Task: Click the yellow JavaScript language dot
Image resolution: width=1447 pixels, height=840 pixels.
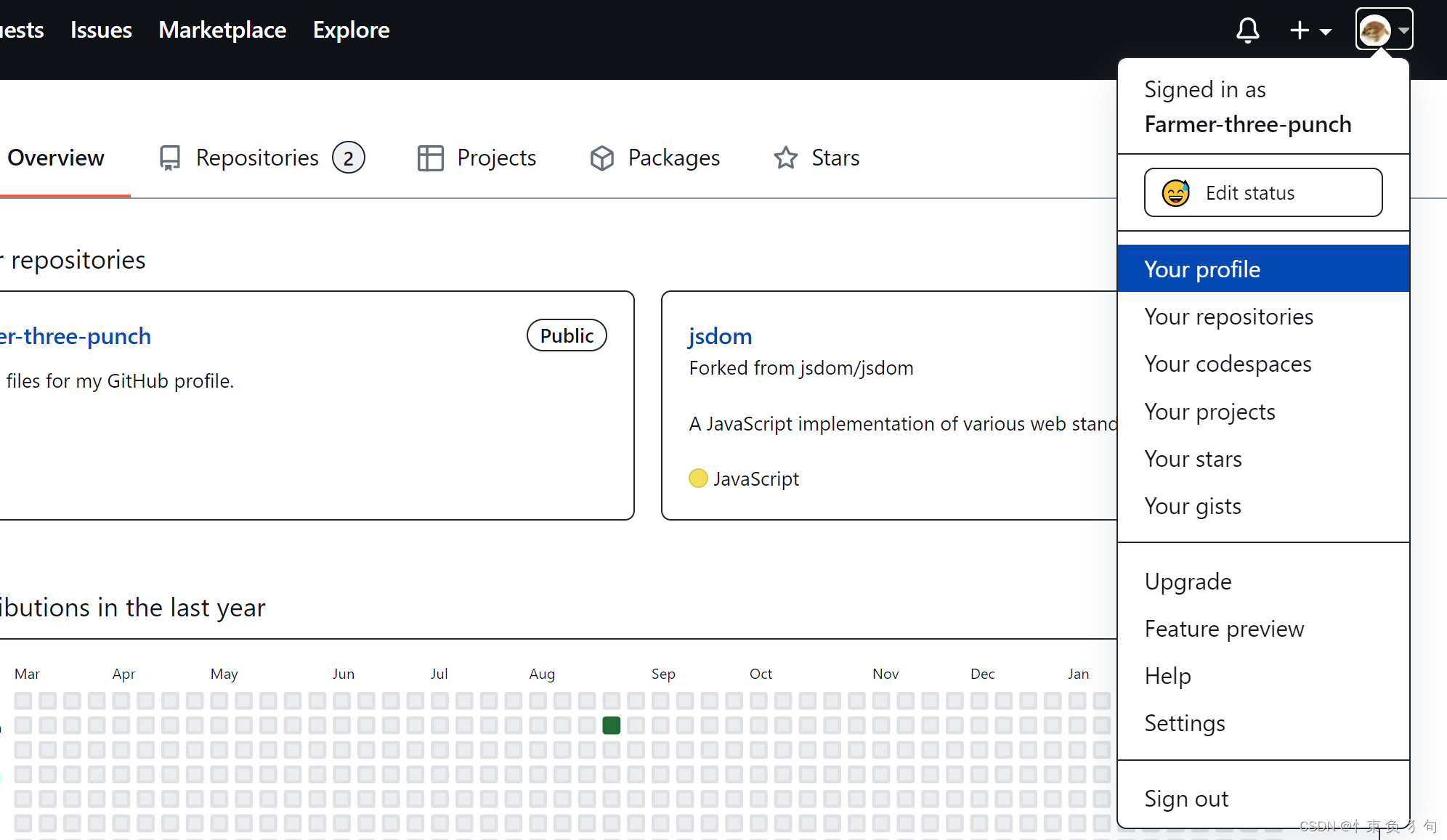Action: (x=698, y=478)
